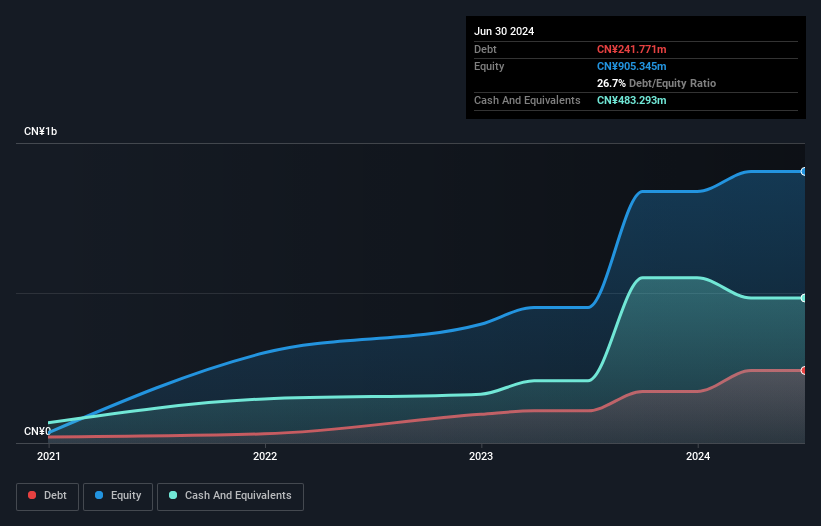821x526 pixels.
Task: Click the CN¥241.771m debt value
Action: click(x=631, y=49)
